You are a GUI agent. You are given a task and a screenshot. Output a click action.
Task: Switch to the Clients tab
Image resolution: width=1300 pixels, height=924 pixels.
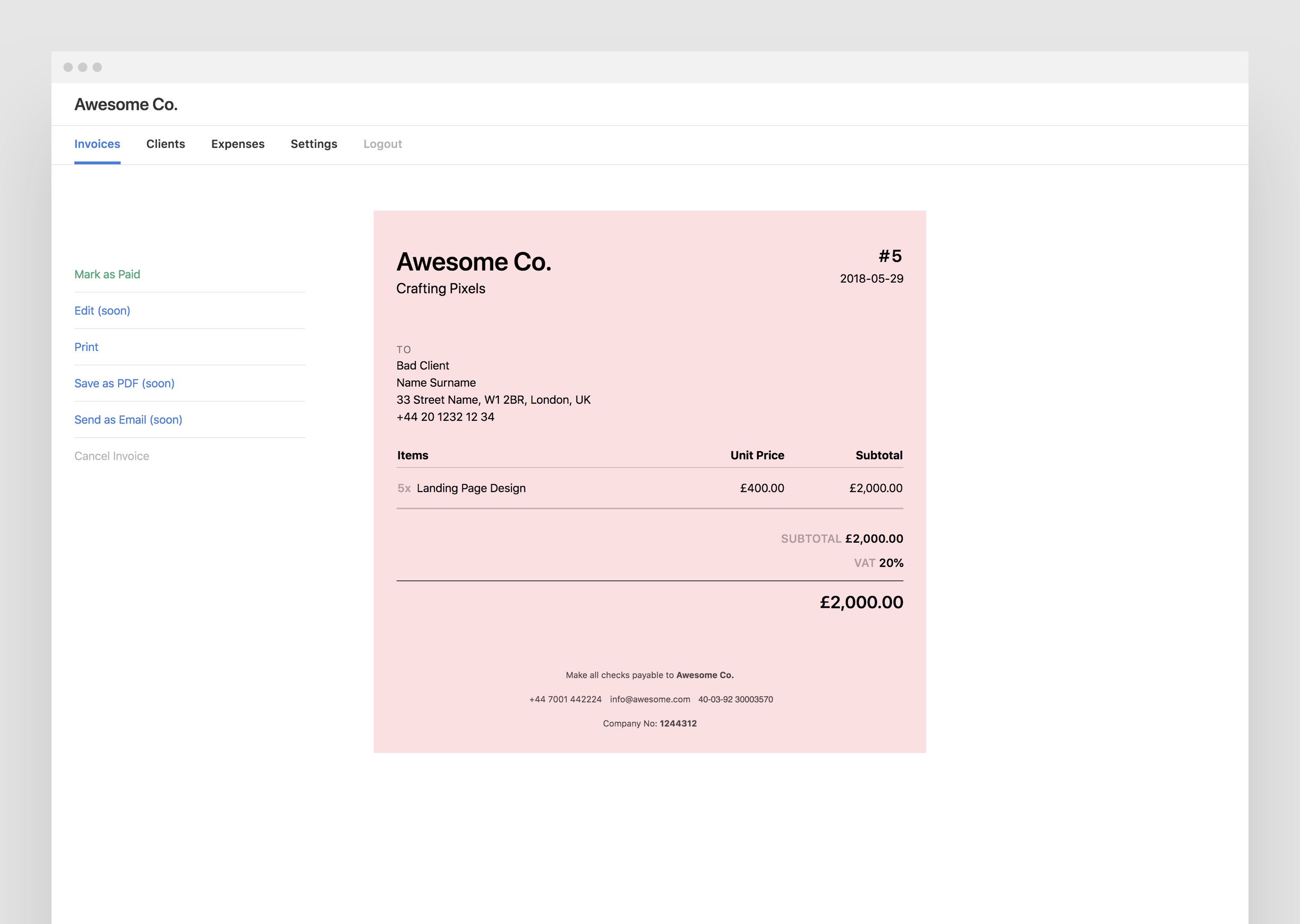pos(166,144)
